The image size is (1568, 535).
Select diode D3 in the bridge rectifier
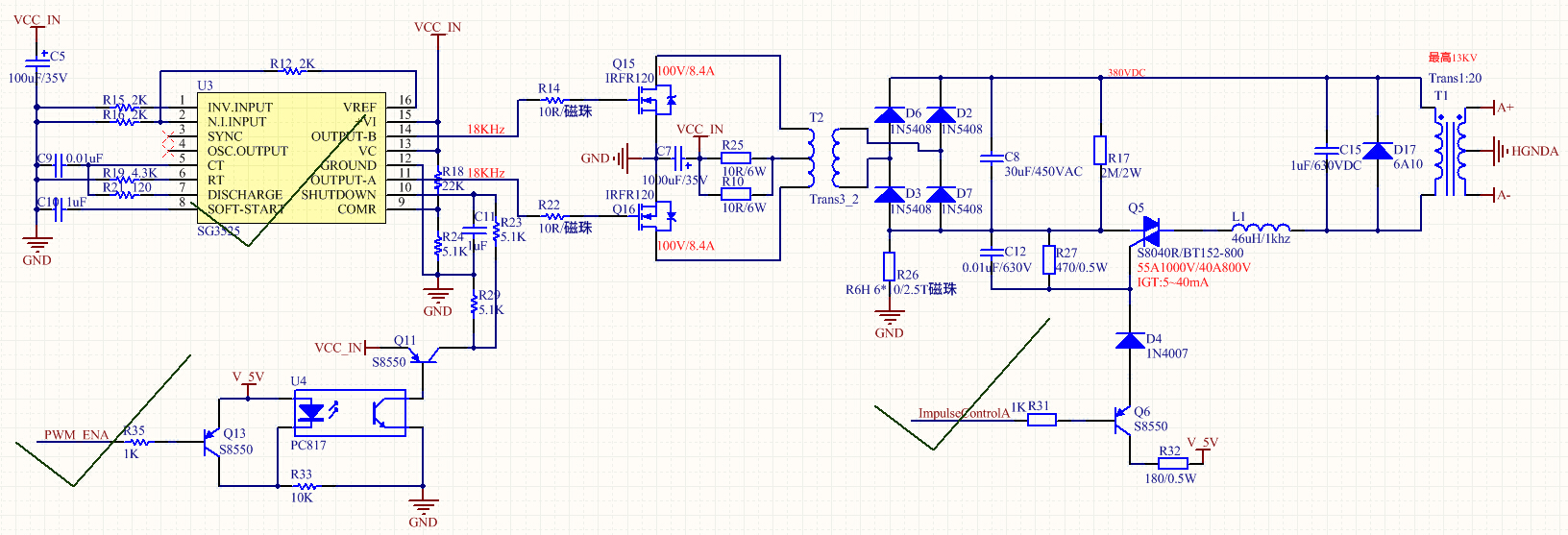click(x=890, y=195)
